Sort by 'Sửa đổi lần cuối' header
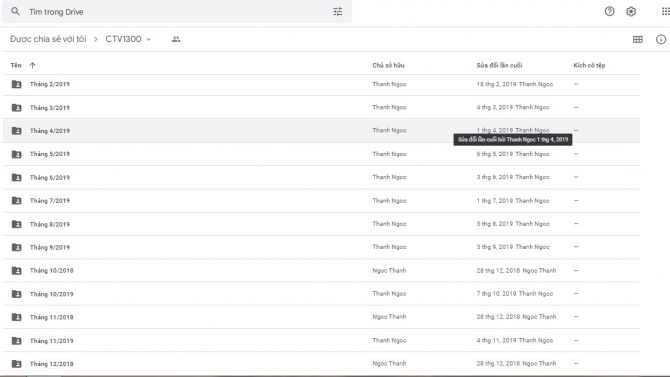670x377 pixels. [x=499, y=65]
